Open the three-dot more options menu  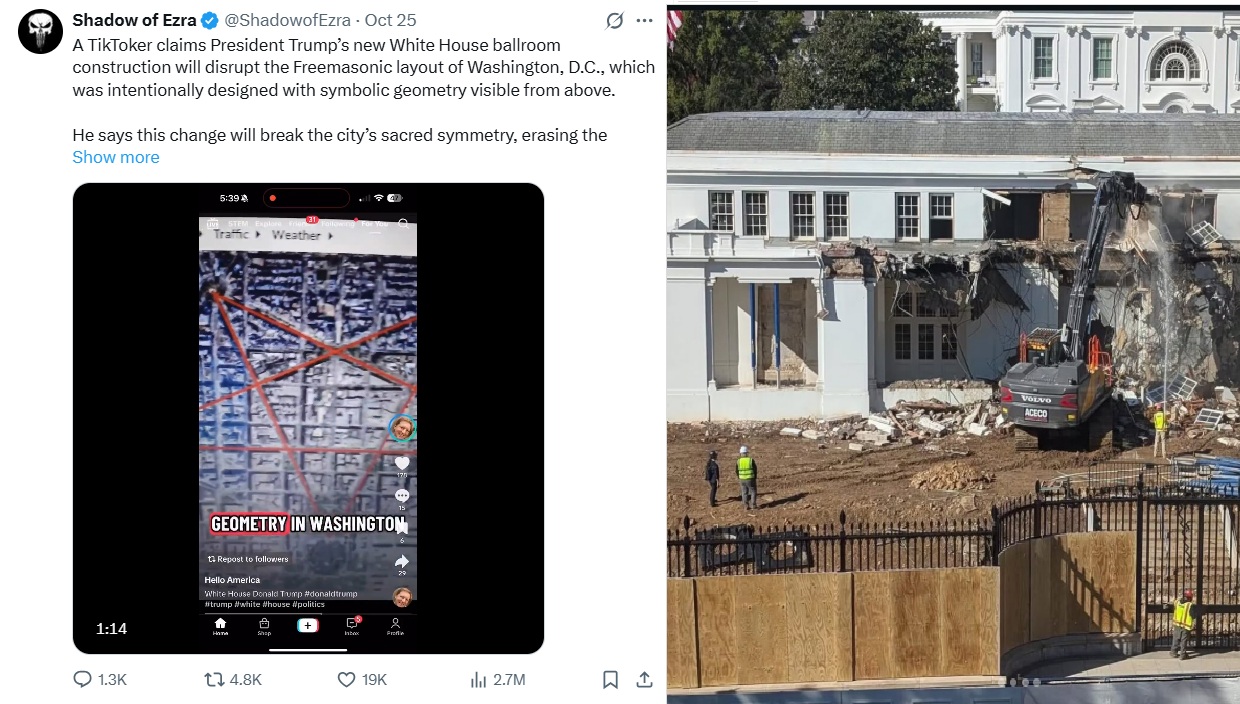coord(645,20)
